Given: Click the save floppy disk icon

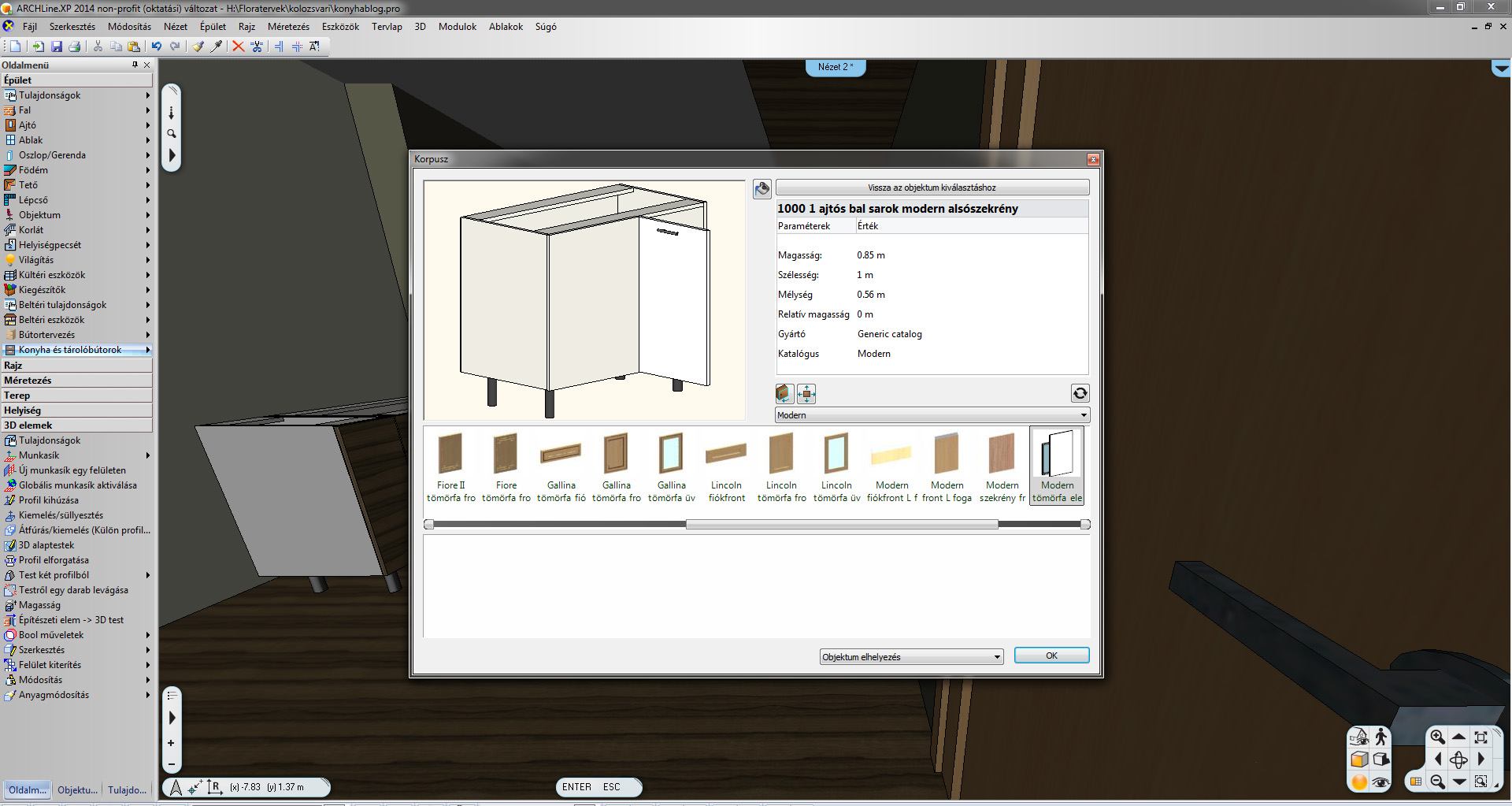Looking at the screenshot, I should pyautogui.click(x=57, y=46).
